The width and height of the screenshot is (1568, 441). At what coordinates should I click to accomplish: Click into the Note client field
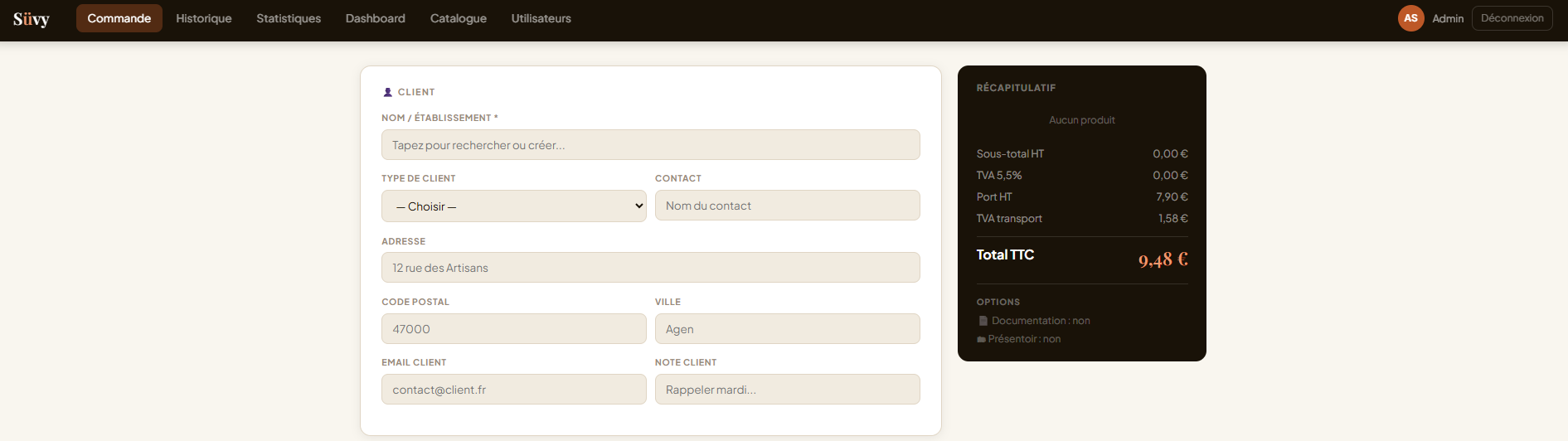tap(788, 390)
